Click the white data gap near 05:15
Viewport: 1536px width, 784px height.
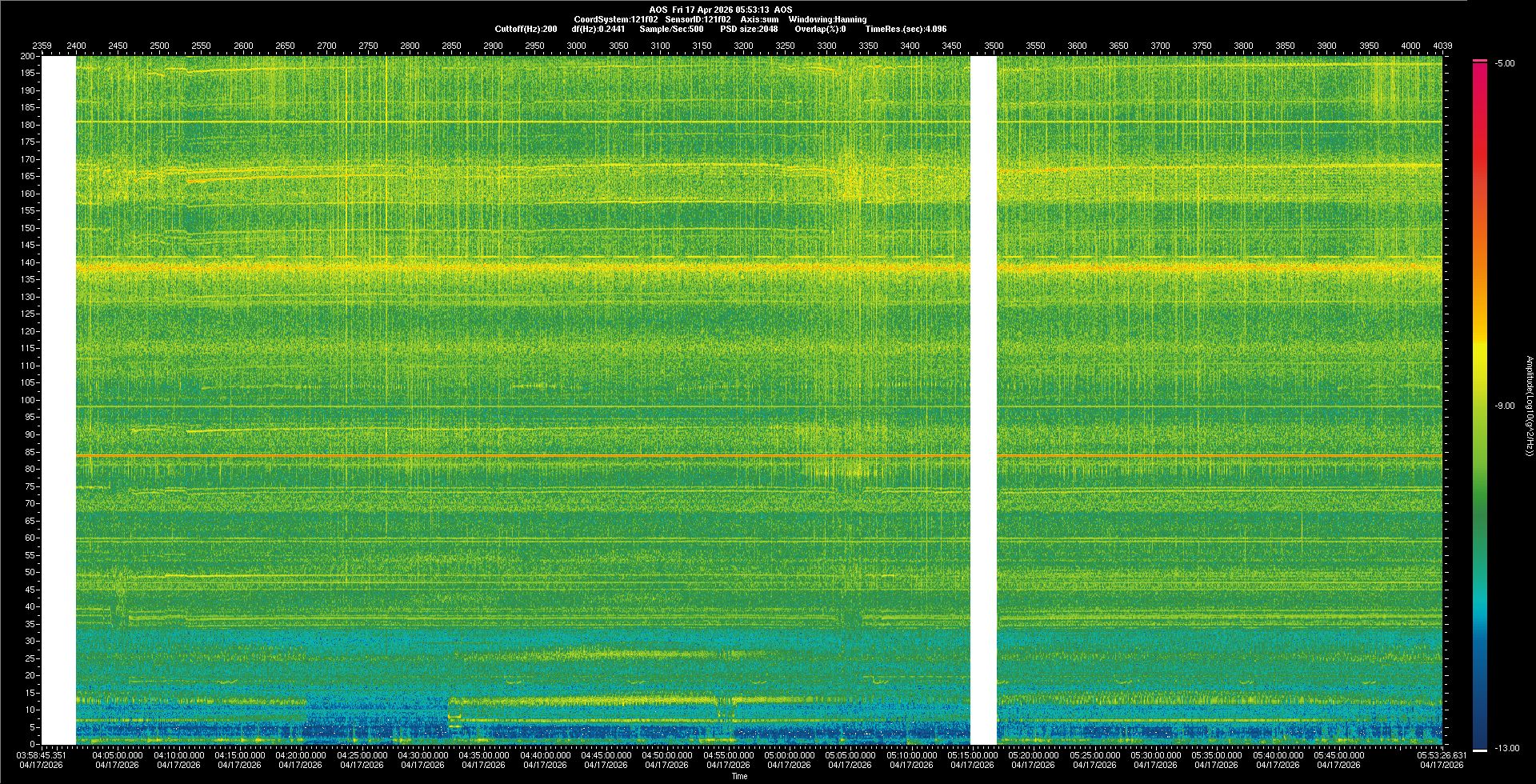[x=983, y=400]
